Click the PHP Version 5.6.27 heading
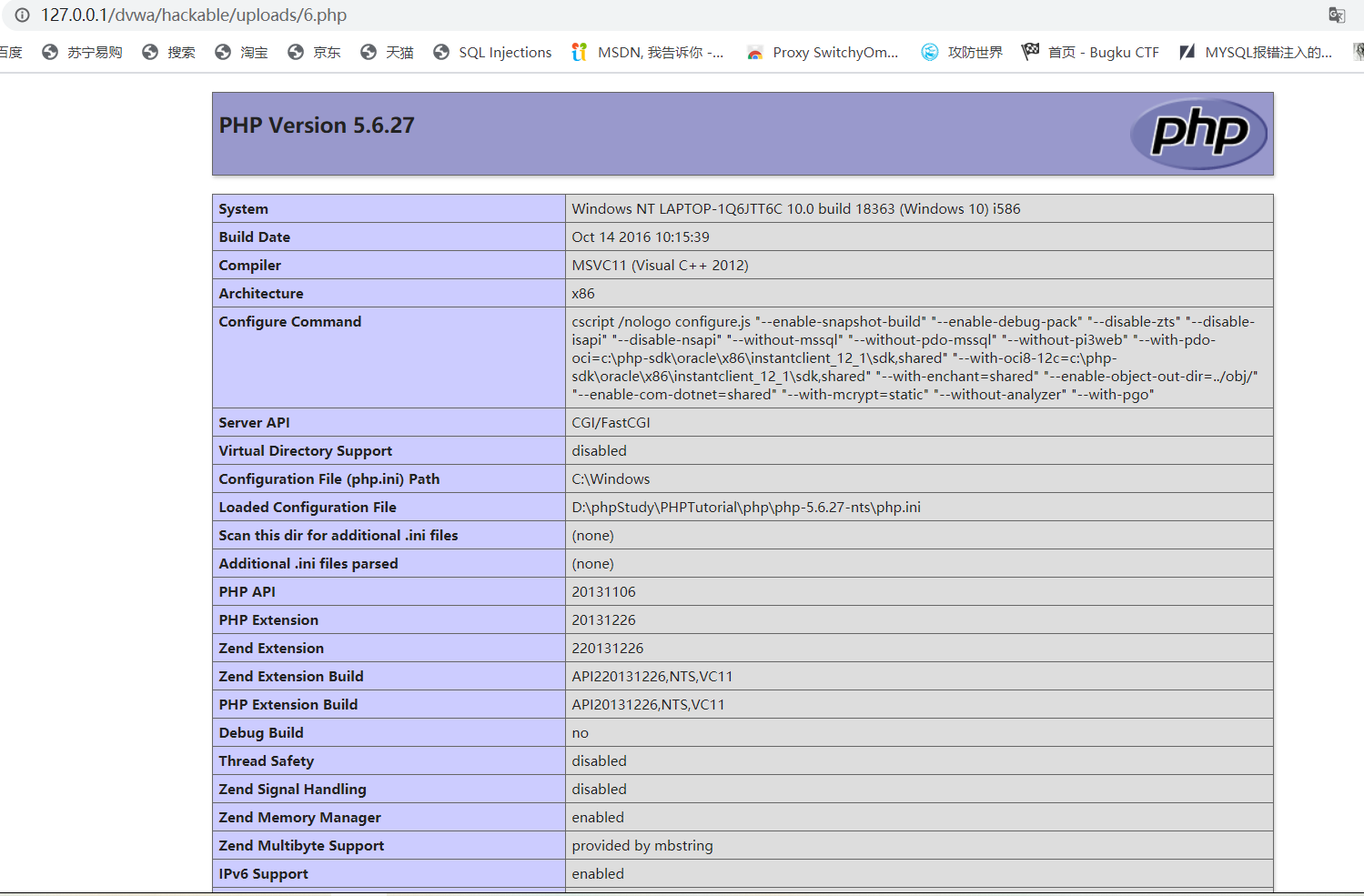1364x896 pixels. point(317,126)
